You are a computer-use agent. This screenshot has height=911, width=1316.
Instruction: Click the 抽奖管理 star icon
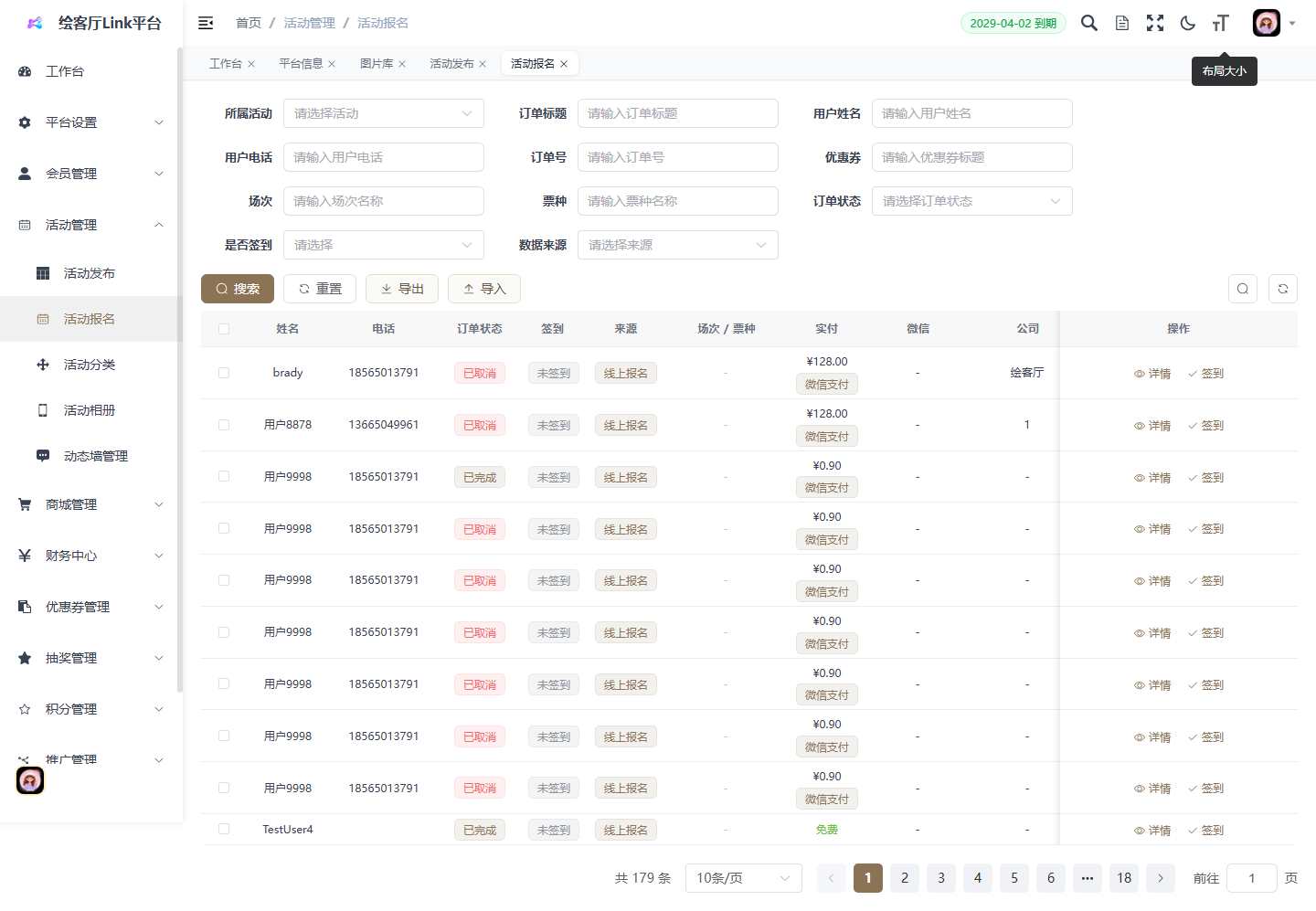point(25,658)
